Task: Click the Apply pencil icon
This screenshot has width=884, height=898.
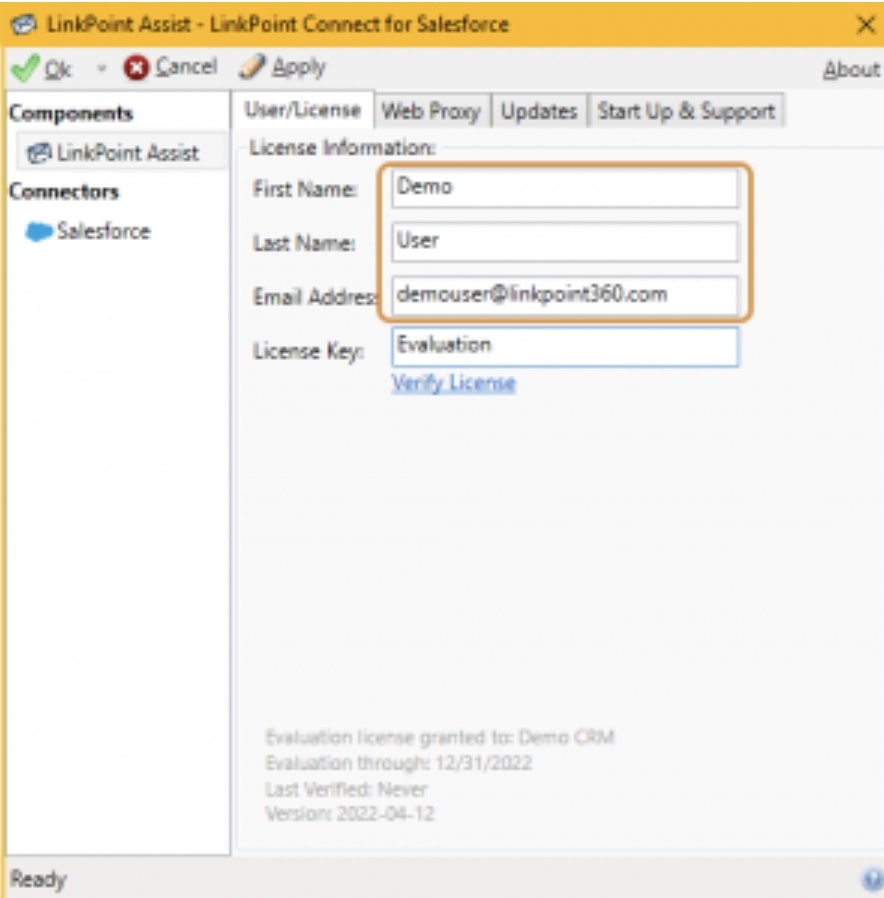Action: 252,67
